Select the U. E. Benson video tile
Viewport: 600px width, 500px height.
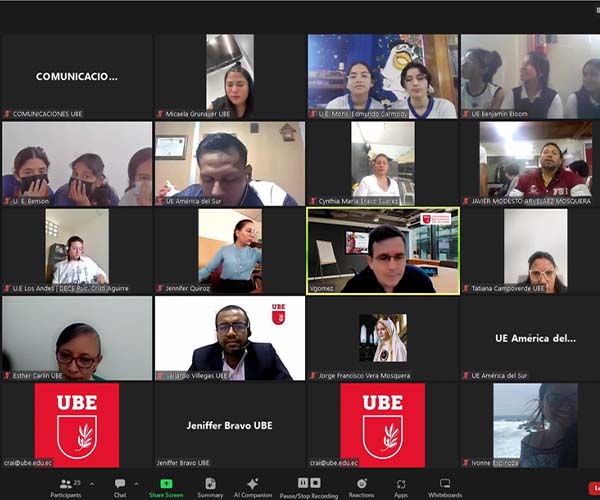77,164
